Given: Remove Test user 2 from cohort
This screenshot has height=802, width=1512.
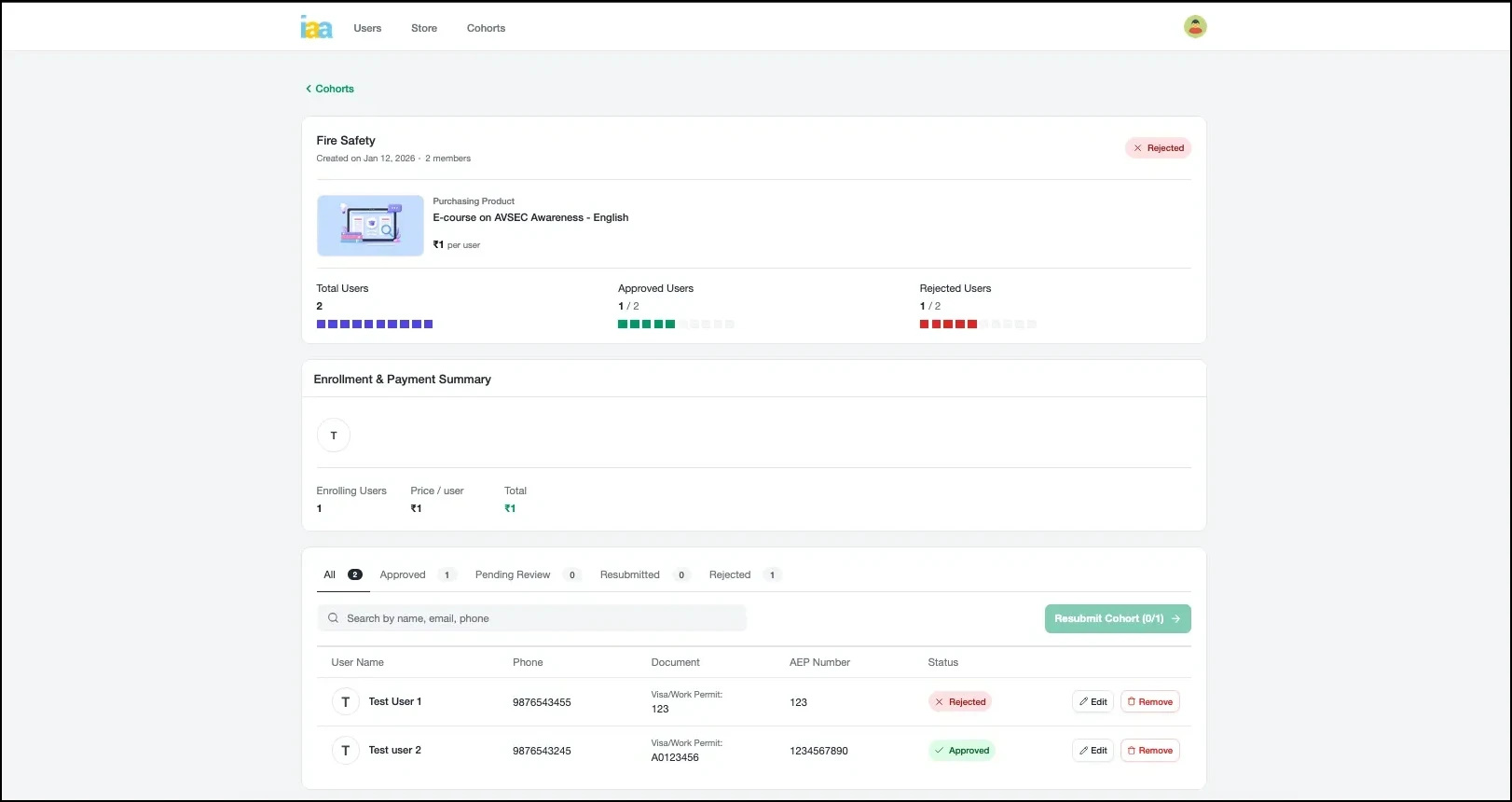Looking at the screenshot, I should [1149, 751].
